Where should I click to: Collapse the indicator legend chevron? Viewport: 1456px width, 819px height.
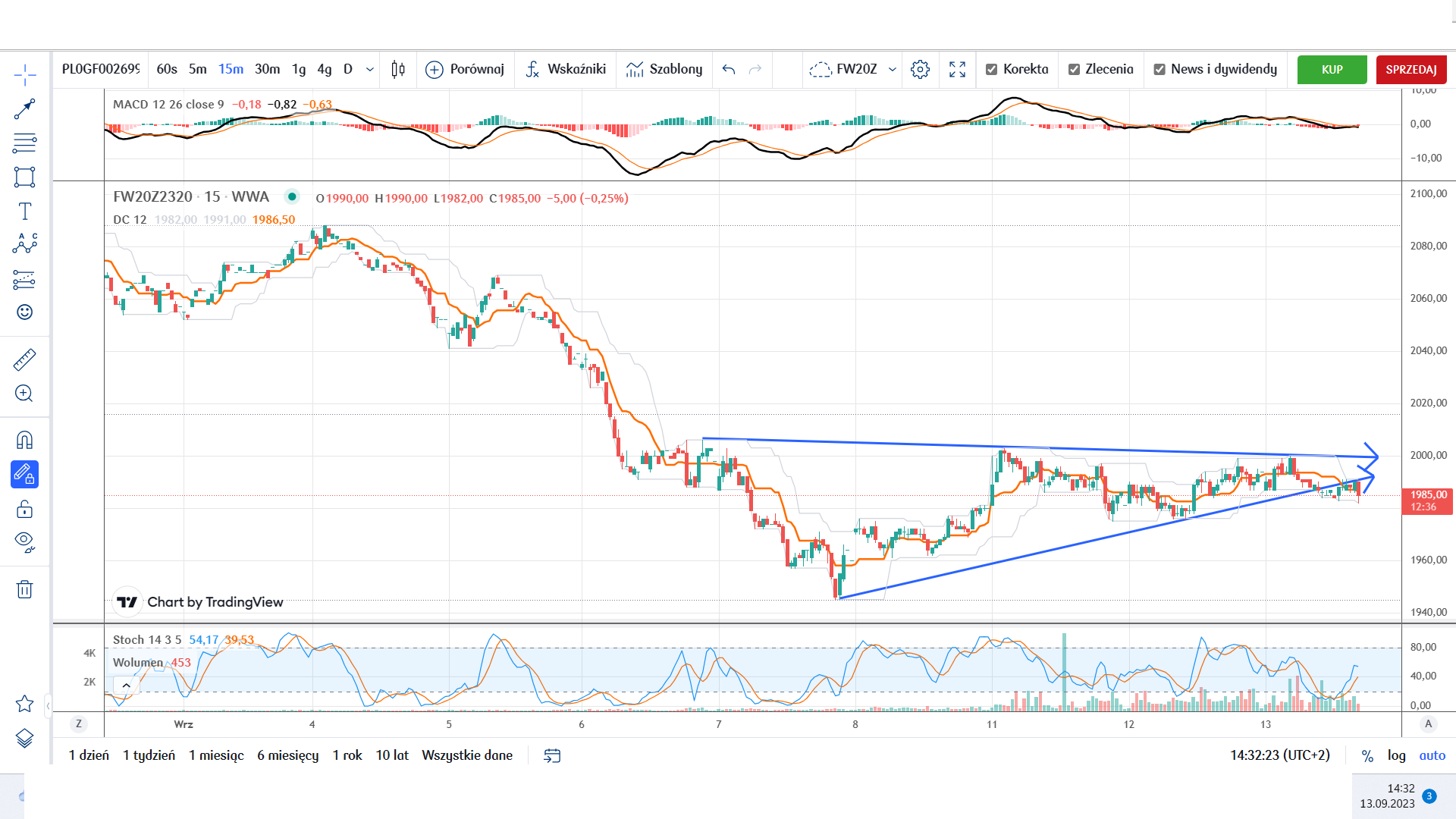pos(126,686)
